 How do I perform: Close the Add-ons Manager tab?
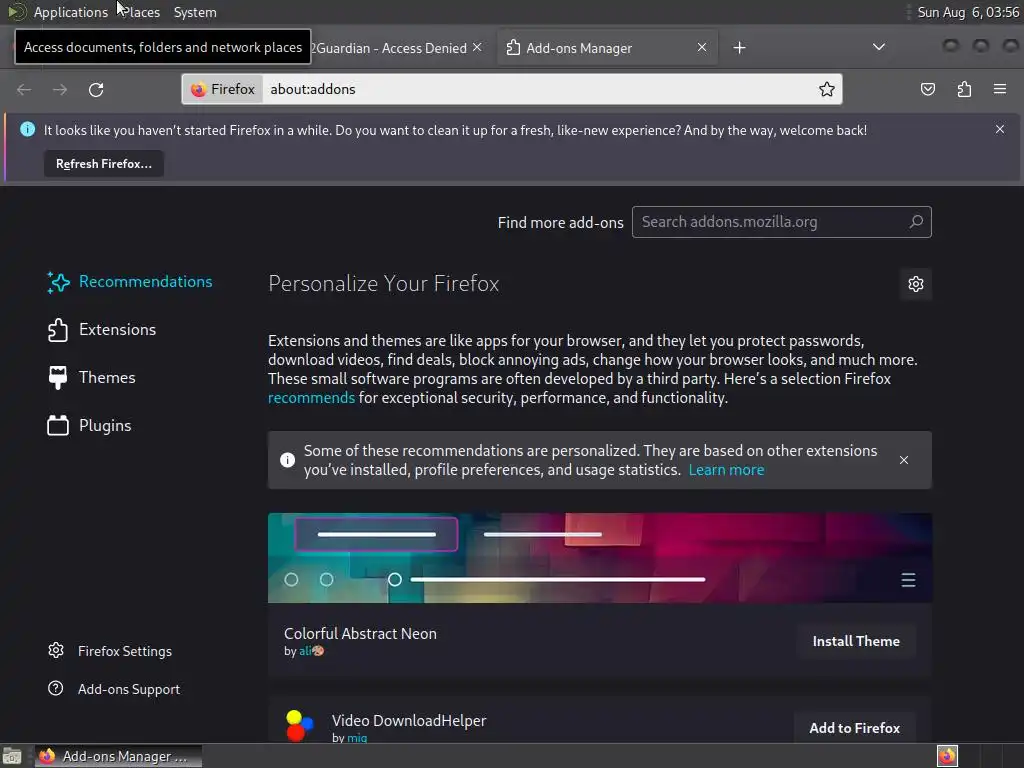coord(702,48)
